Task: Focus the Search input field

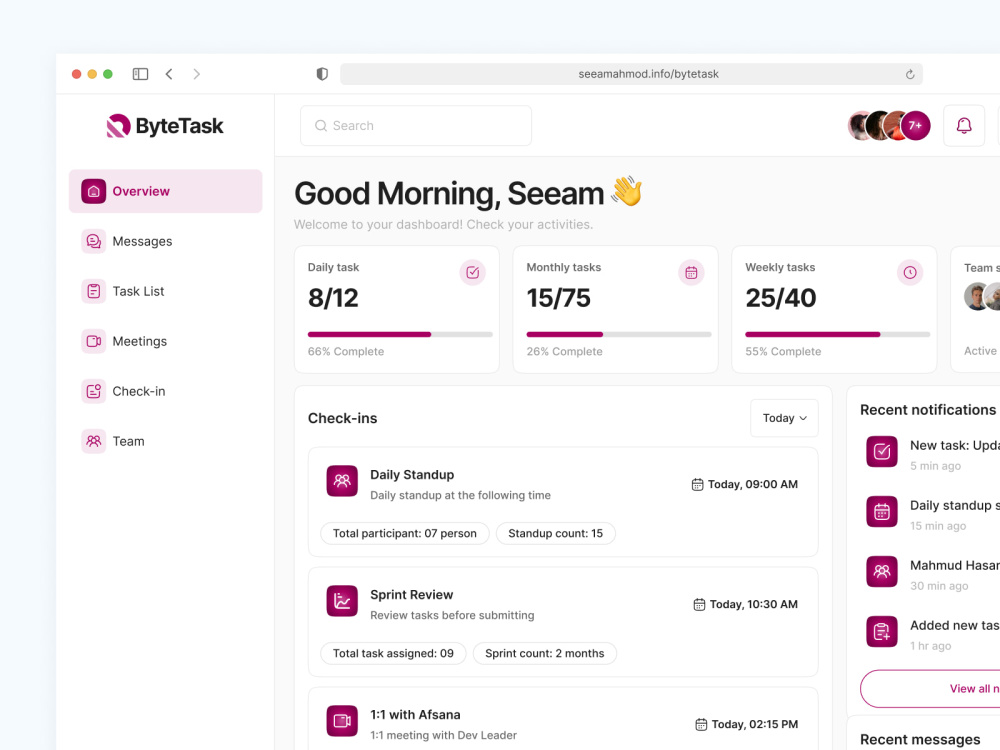Action: 416,126
